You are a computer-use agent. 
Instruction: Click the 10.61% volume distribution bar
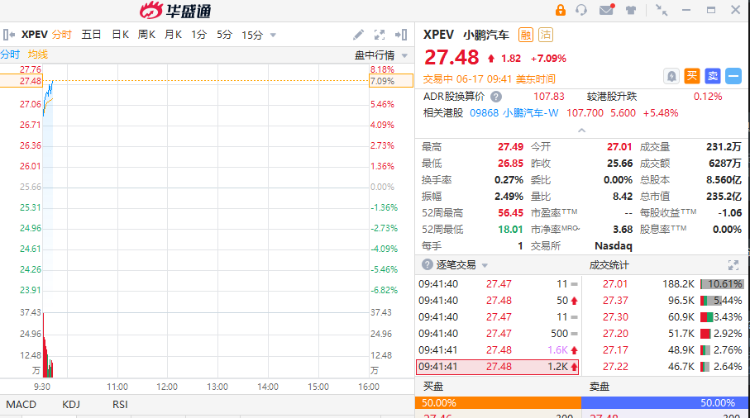[x=721, y=284]
